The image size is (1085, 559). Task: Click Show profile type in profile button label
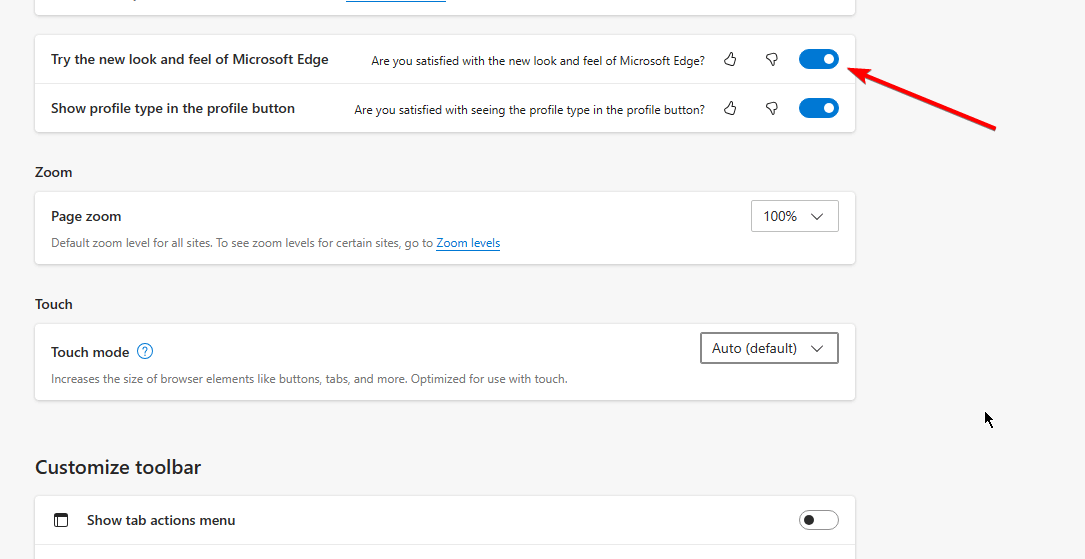point(173,108)
